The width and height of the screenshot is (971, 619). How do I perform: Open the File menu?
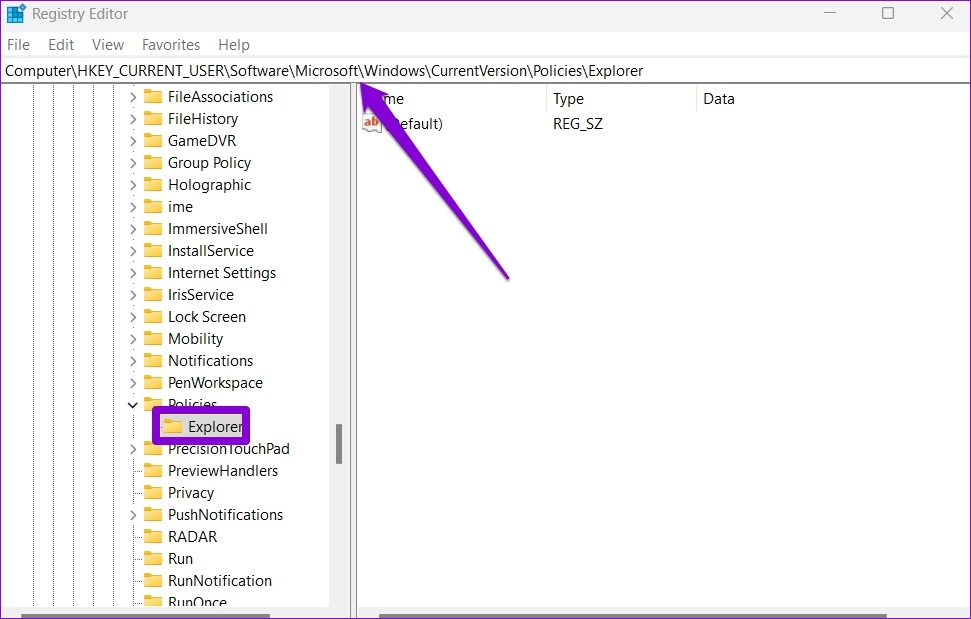[x=19, y=45]
